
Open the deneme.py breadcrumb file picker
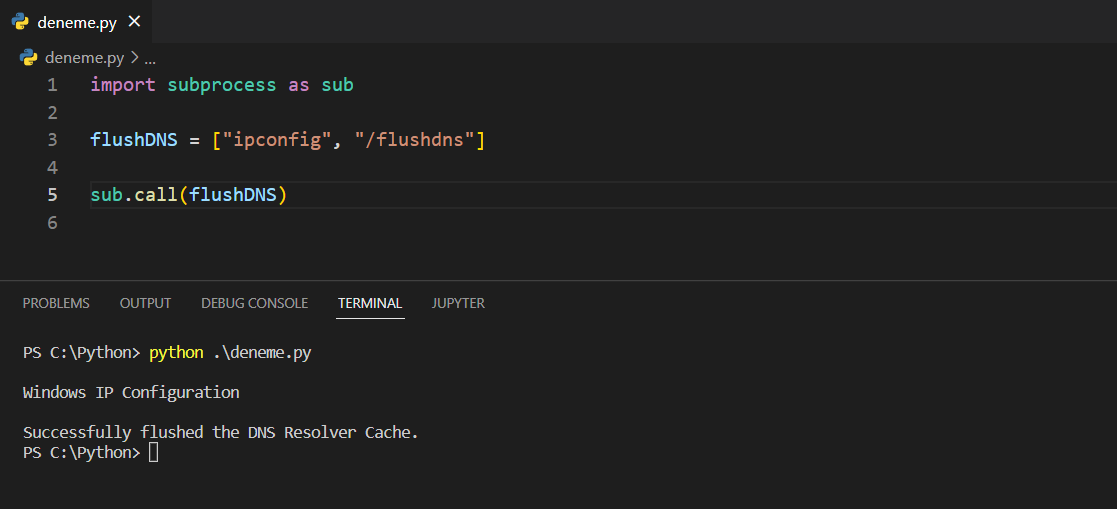pos(84,58)
